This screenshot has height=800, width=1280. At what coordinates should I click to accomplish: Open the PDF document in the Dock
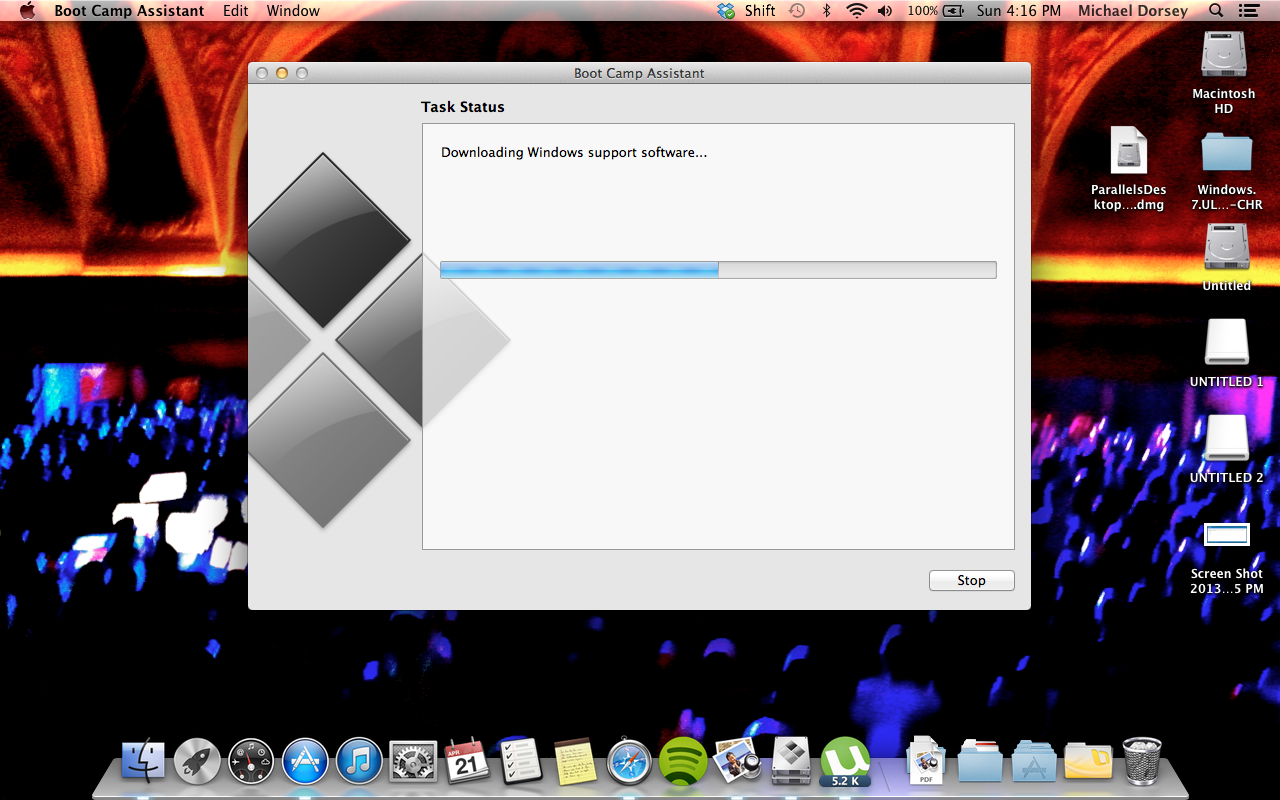tap(925, 762)
